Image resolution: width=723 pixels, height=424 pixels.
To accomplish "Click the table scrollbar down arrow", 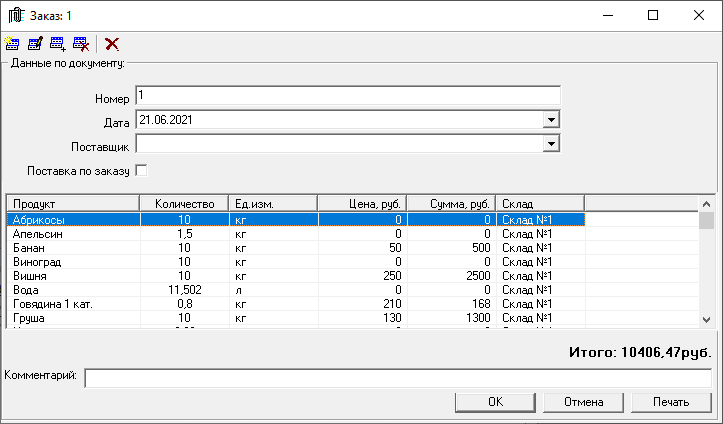I will 706,319.
